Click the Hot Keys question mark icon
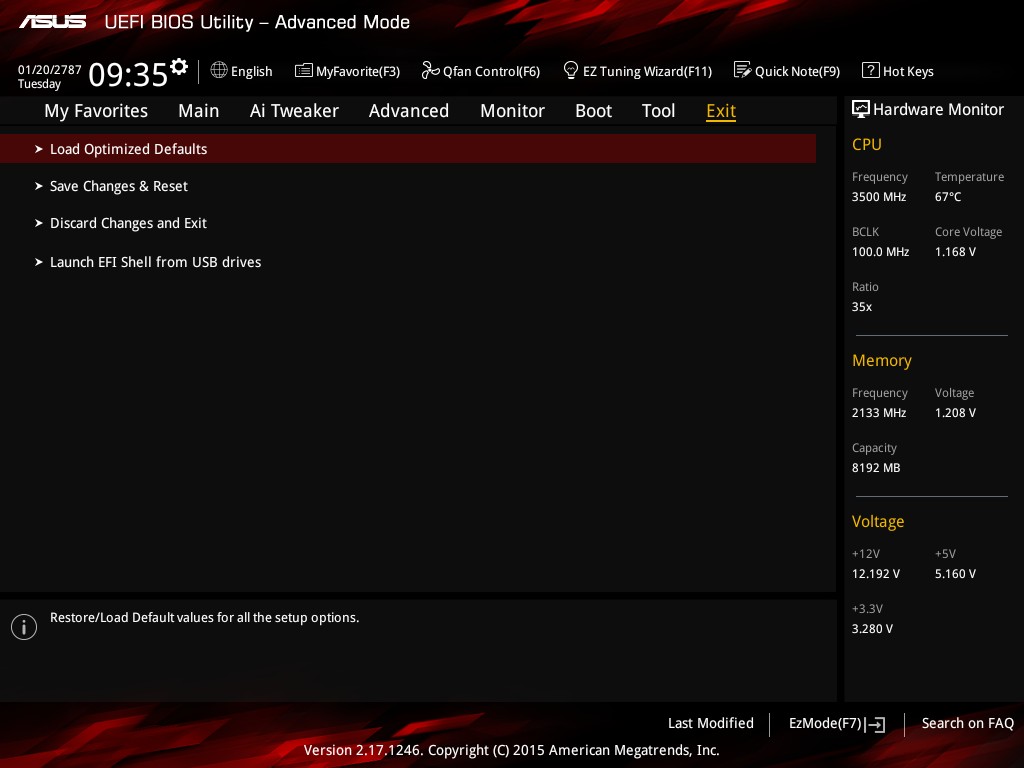The image size is (1024, 768). 871,70
